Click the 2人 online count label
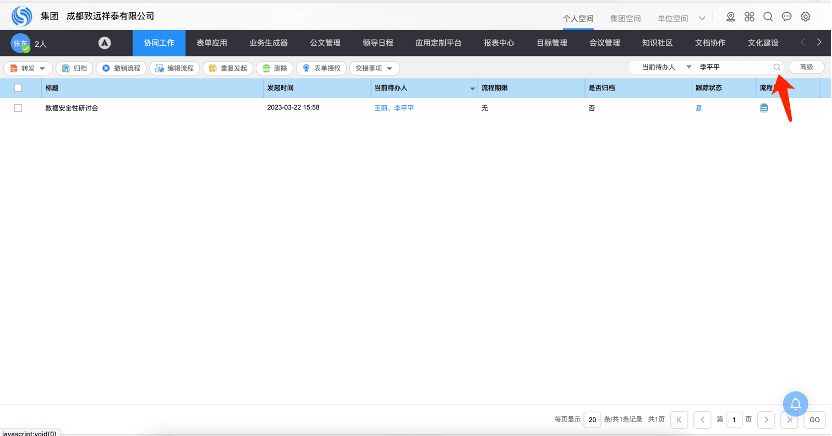Image resolution: width=832 pixels, height=436 pixels. pyautogui.click(x=40, y=44)
